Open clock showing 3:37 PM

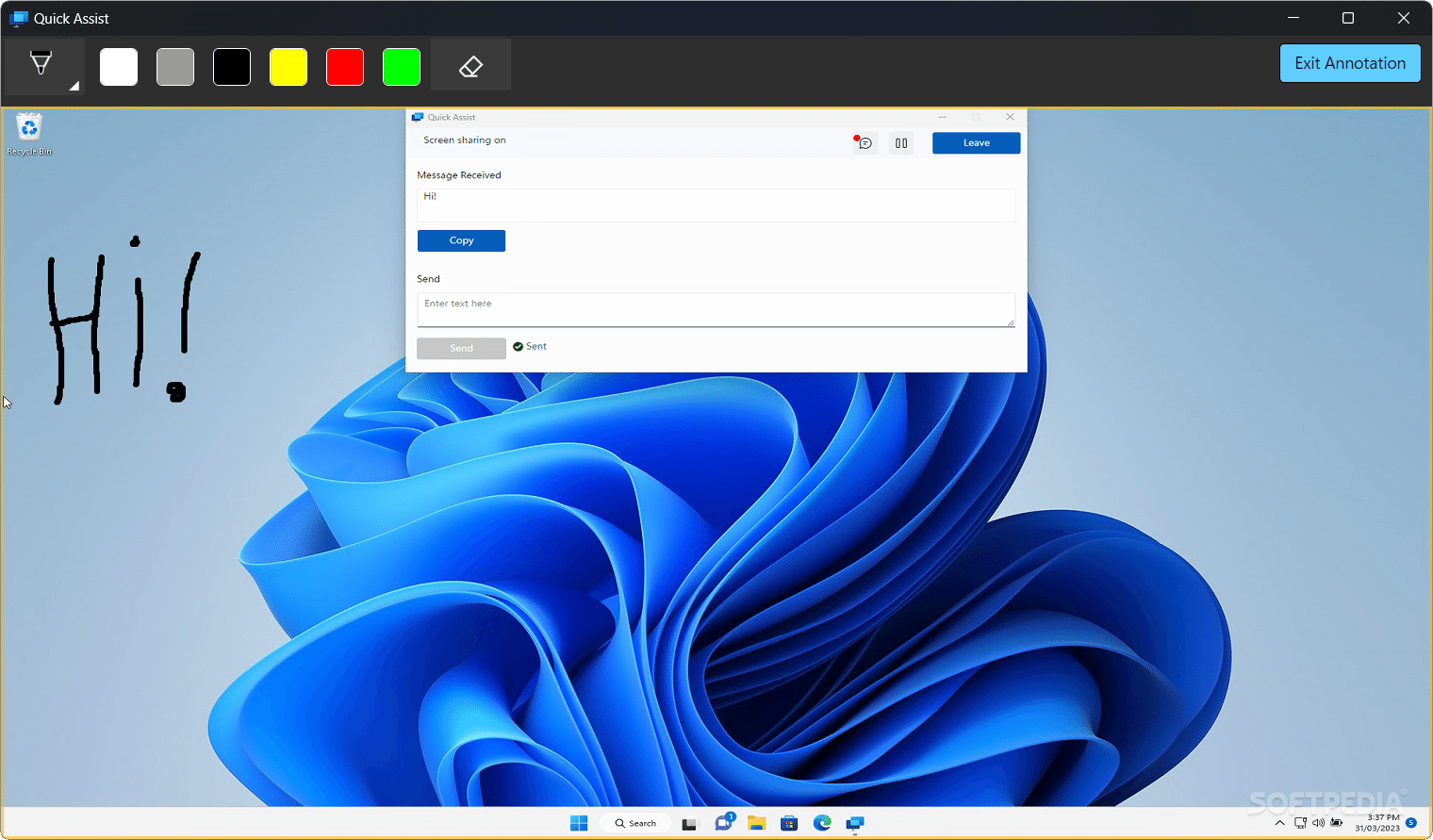coord(1377,823)
